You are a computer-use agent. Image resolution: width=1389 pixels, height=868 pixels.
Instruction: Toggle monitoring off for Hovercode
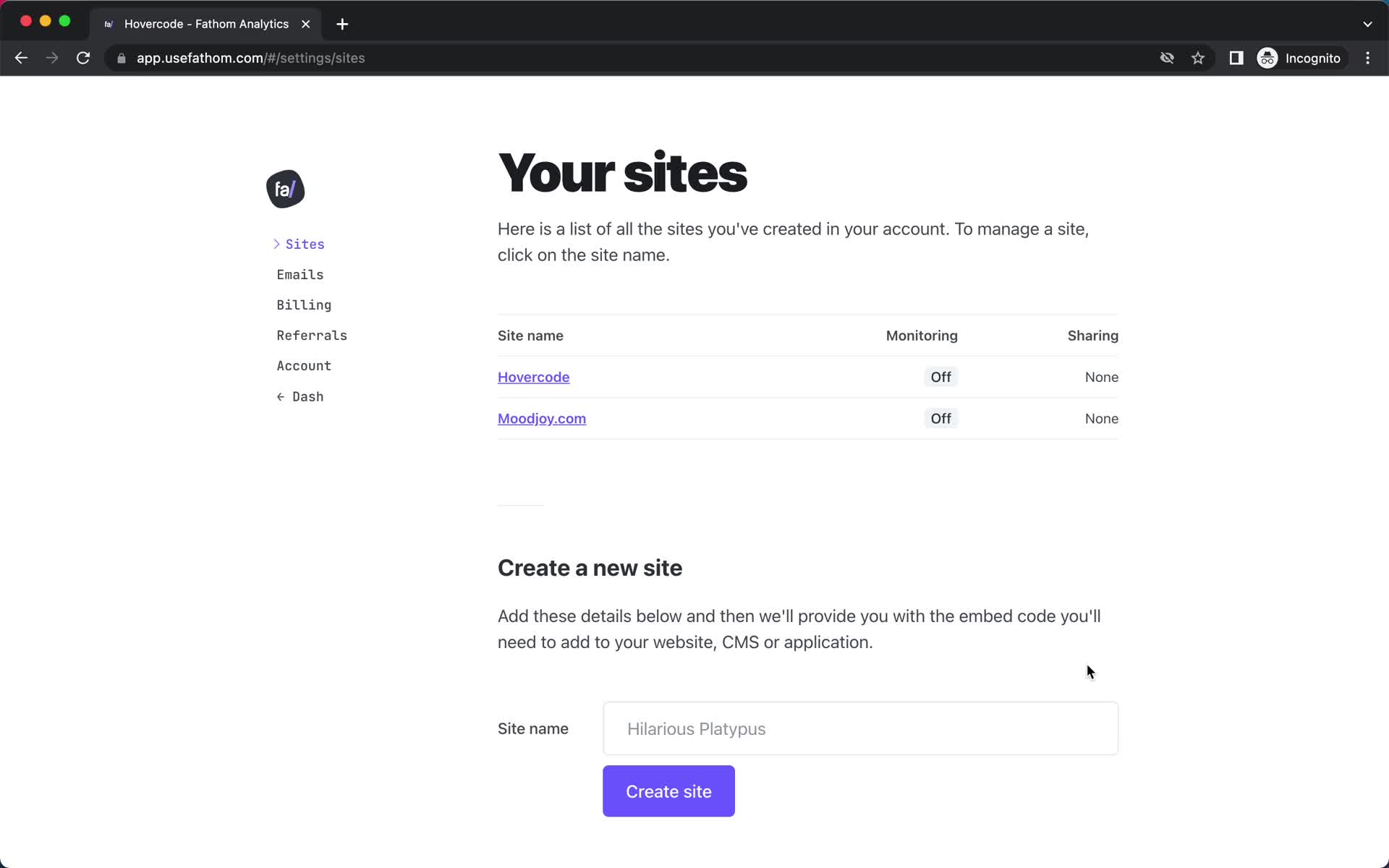[940, 377]
